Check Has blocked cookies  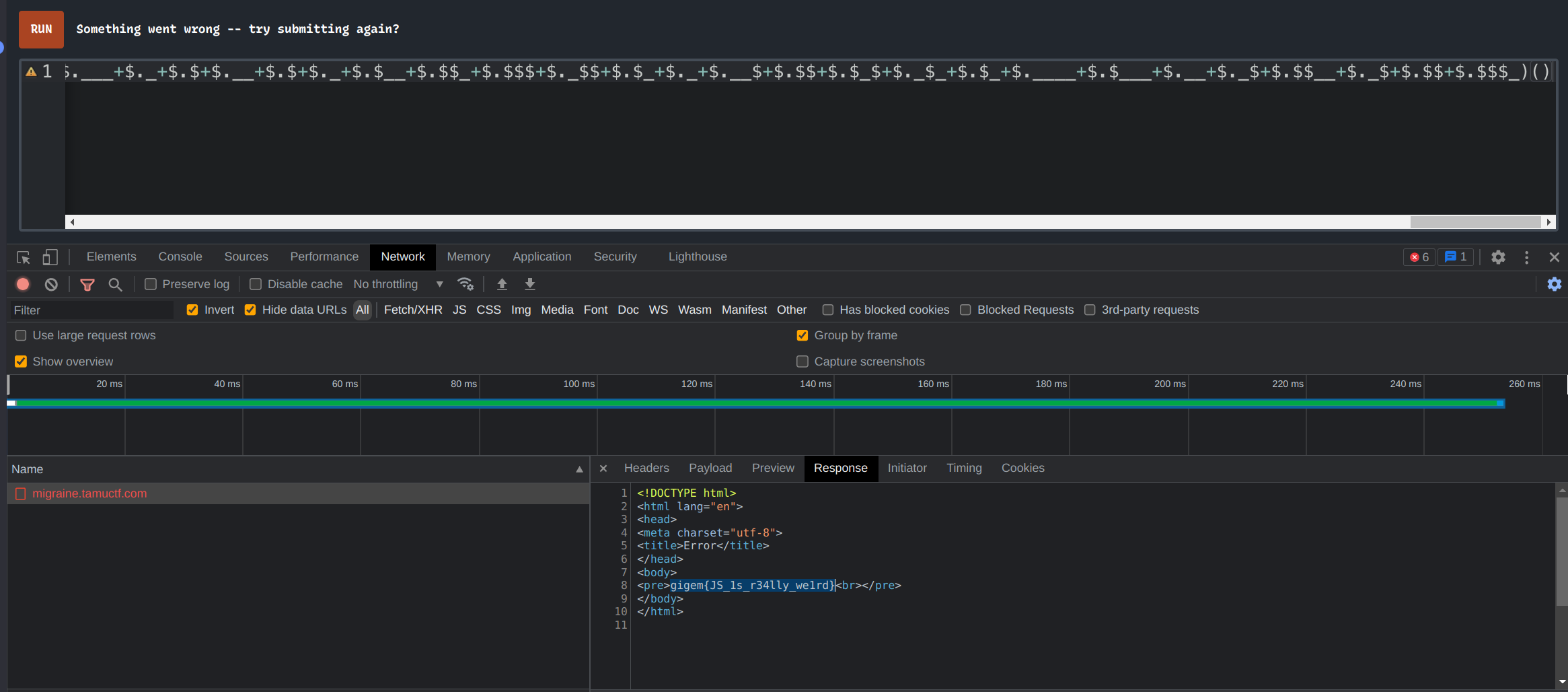[x=828, y=310]
